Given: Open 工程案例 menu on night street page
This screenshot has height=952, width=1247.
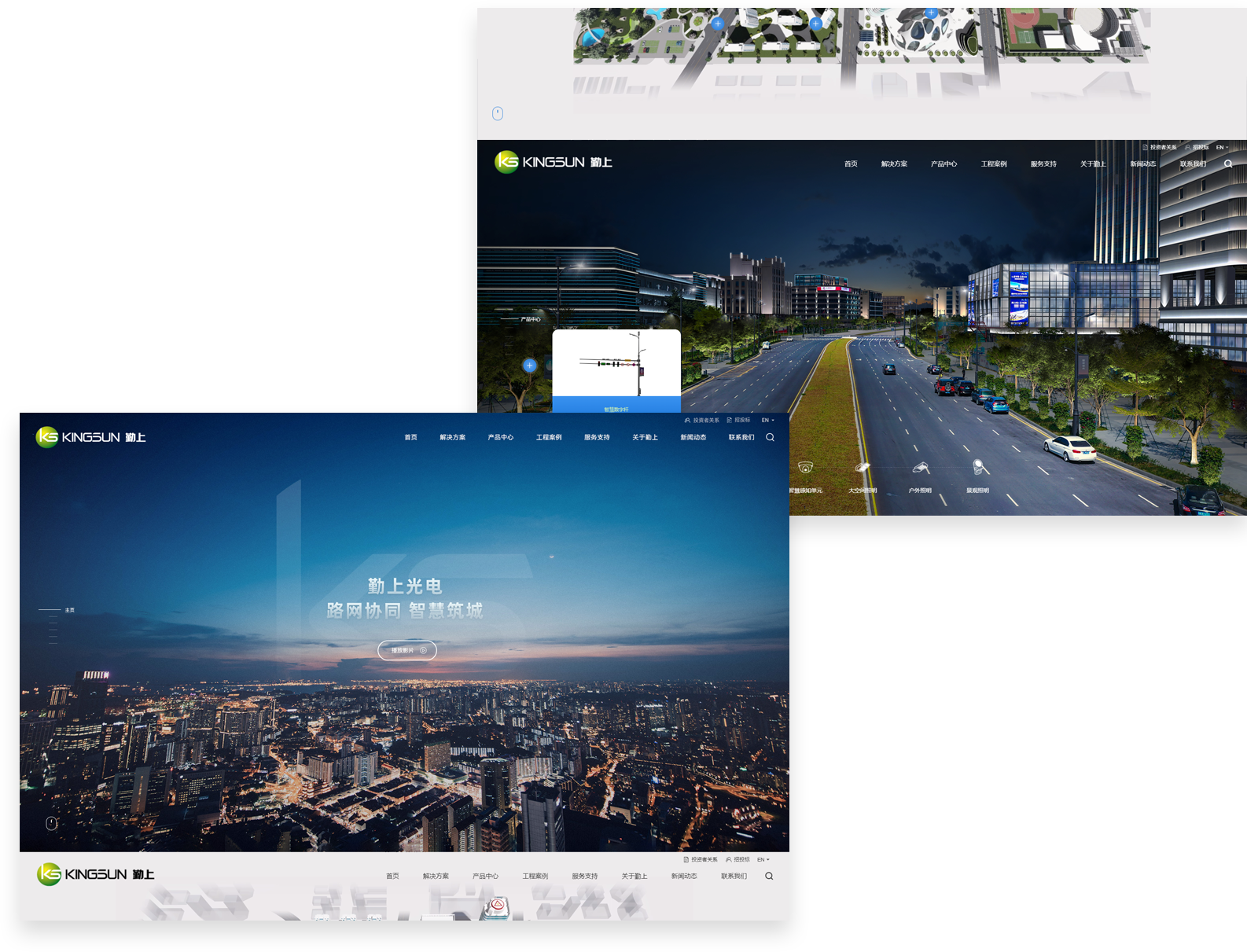Looking at the screenshot, I should [x=993, y=164].
